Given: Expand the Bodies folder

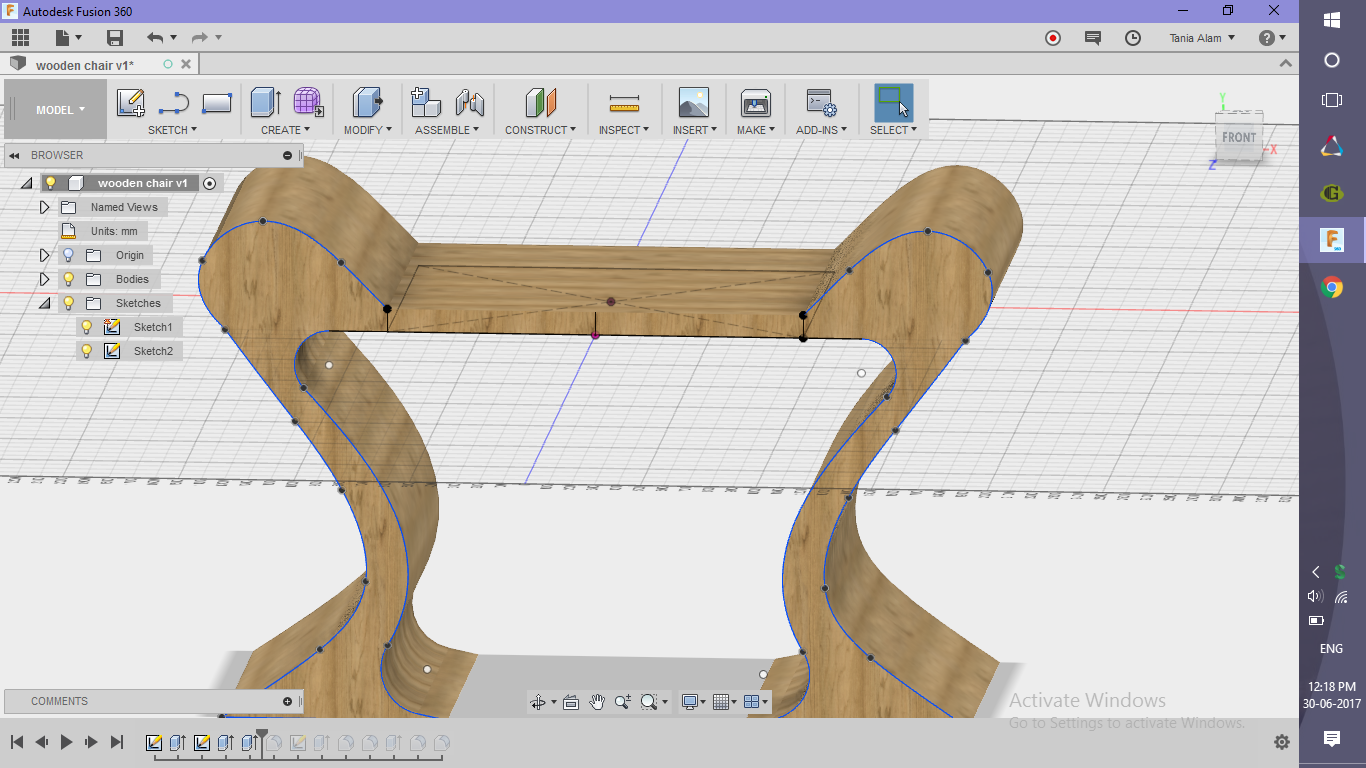Looking at the screenshot, I should (44, 279).
